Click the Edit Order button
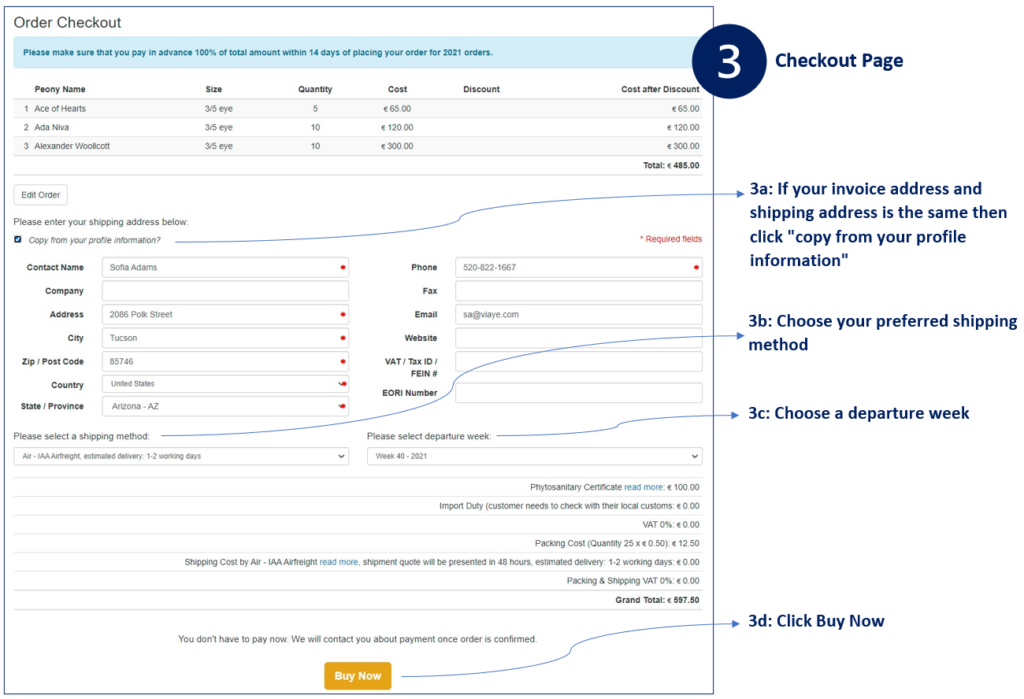Viewport: 1024px width, 699px height. (x=39, y=194)
